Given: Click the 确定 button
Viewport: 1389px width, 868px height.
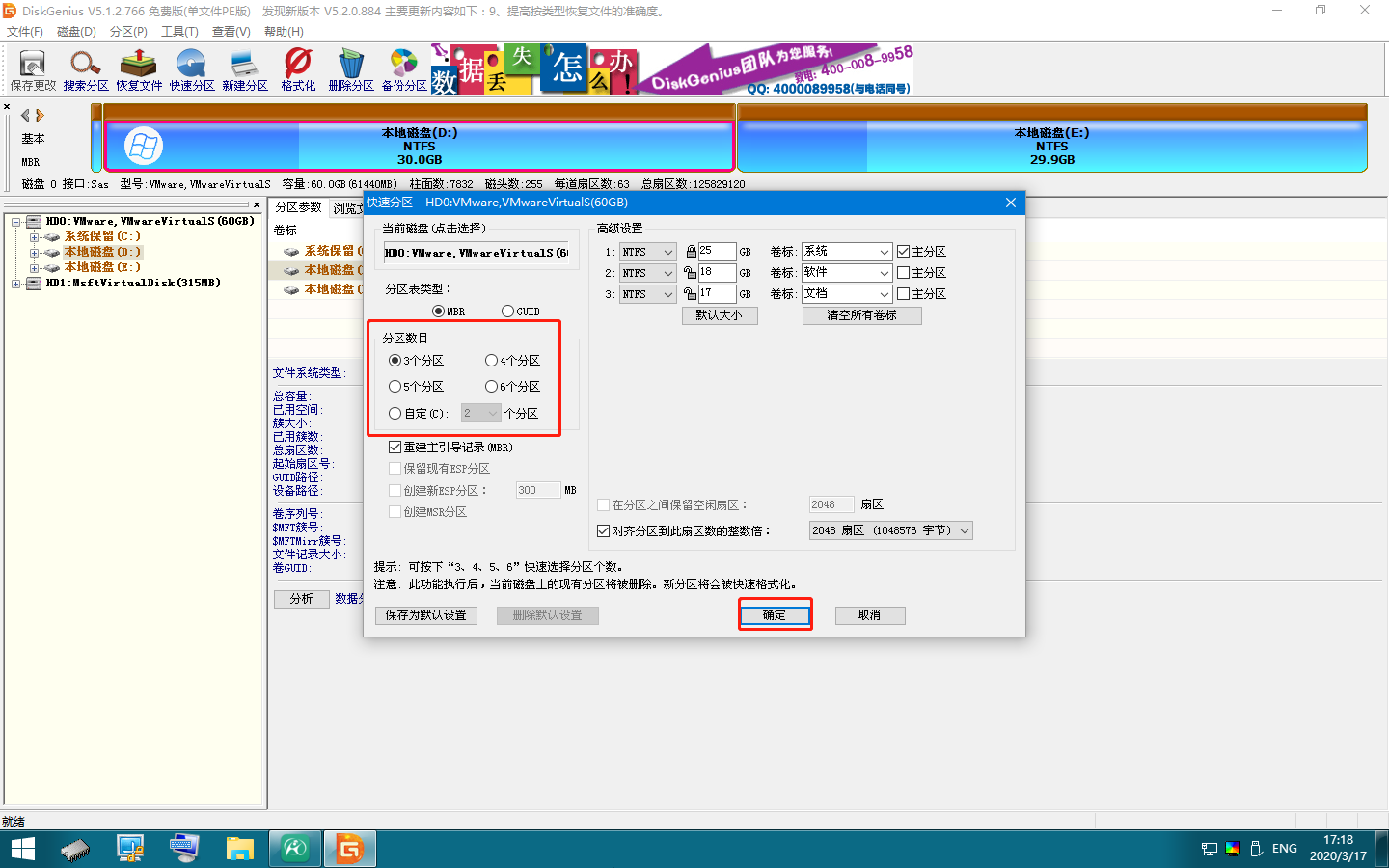Looking at the screenshot, I should point(775,614).
